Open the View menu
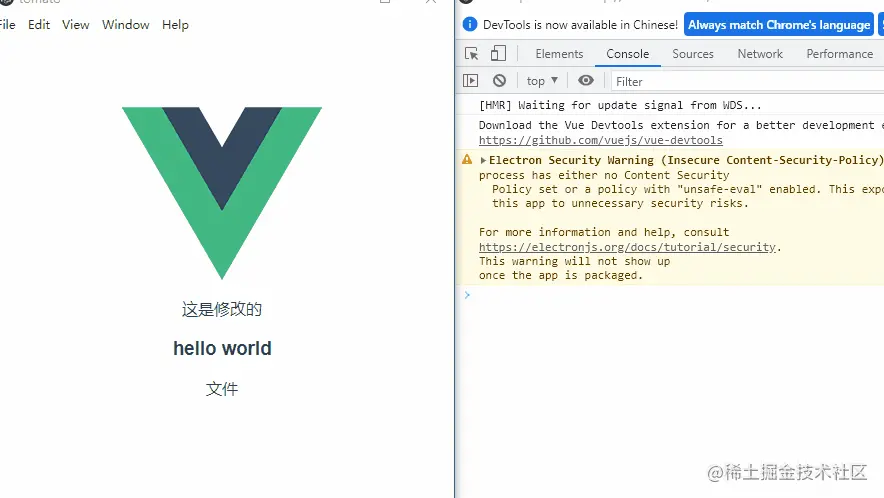 [76, 25]
